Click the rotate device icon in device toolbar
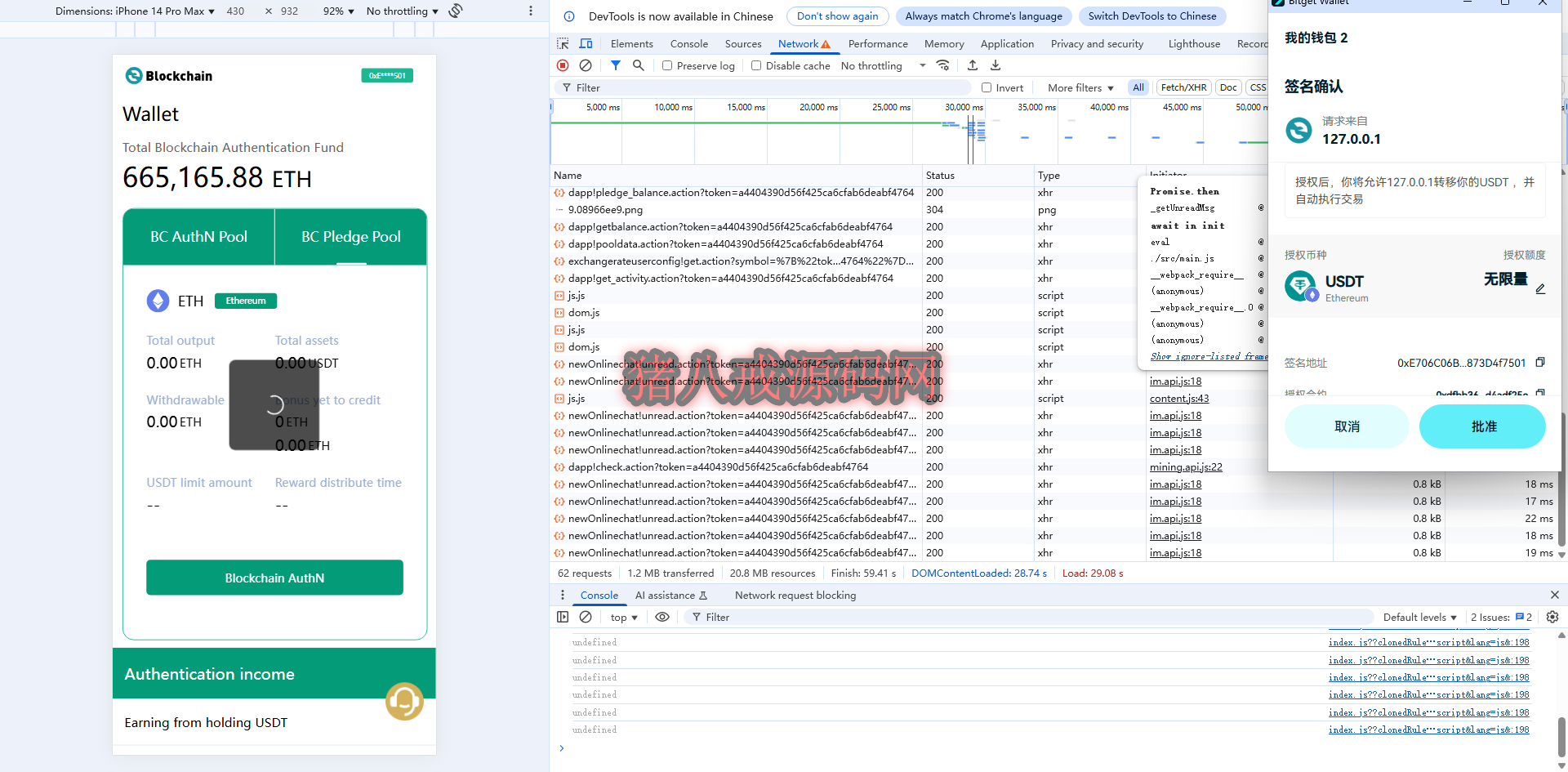The width and height of the screenshot is (1568, 772). click(x=456, y=11)
